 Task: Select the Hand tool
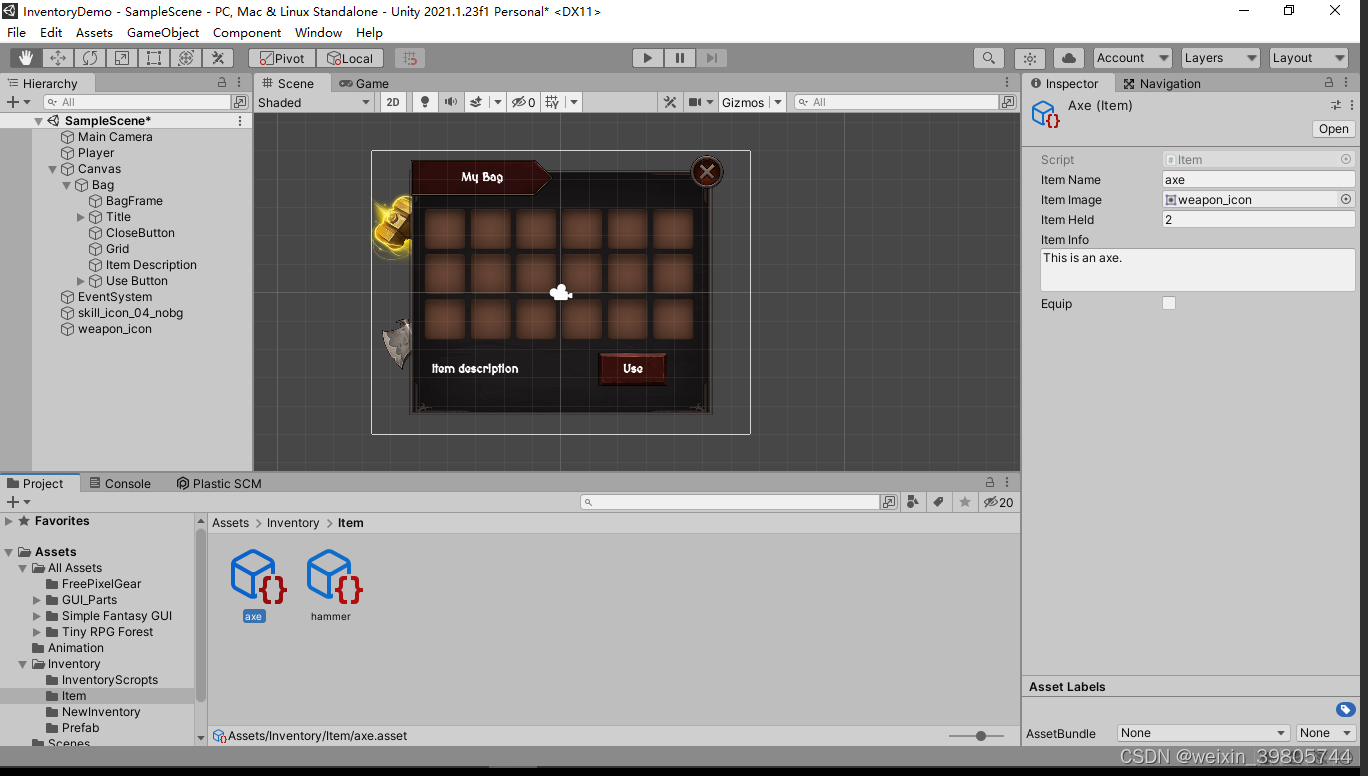click(26, 58)
